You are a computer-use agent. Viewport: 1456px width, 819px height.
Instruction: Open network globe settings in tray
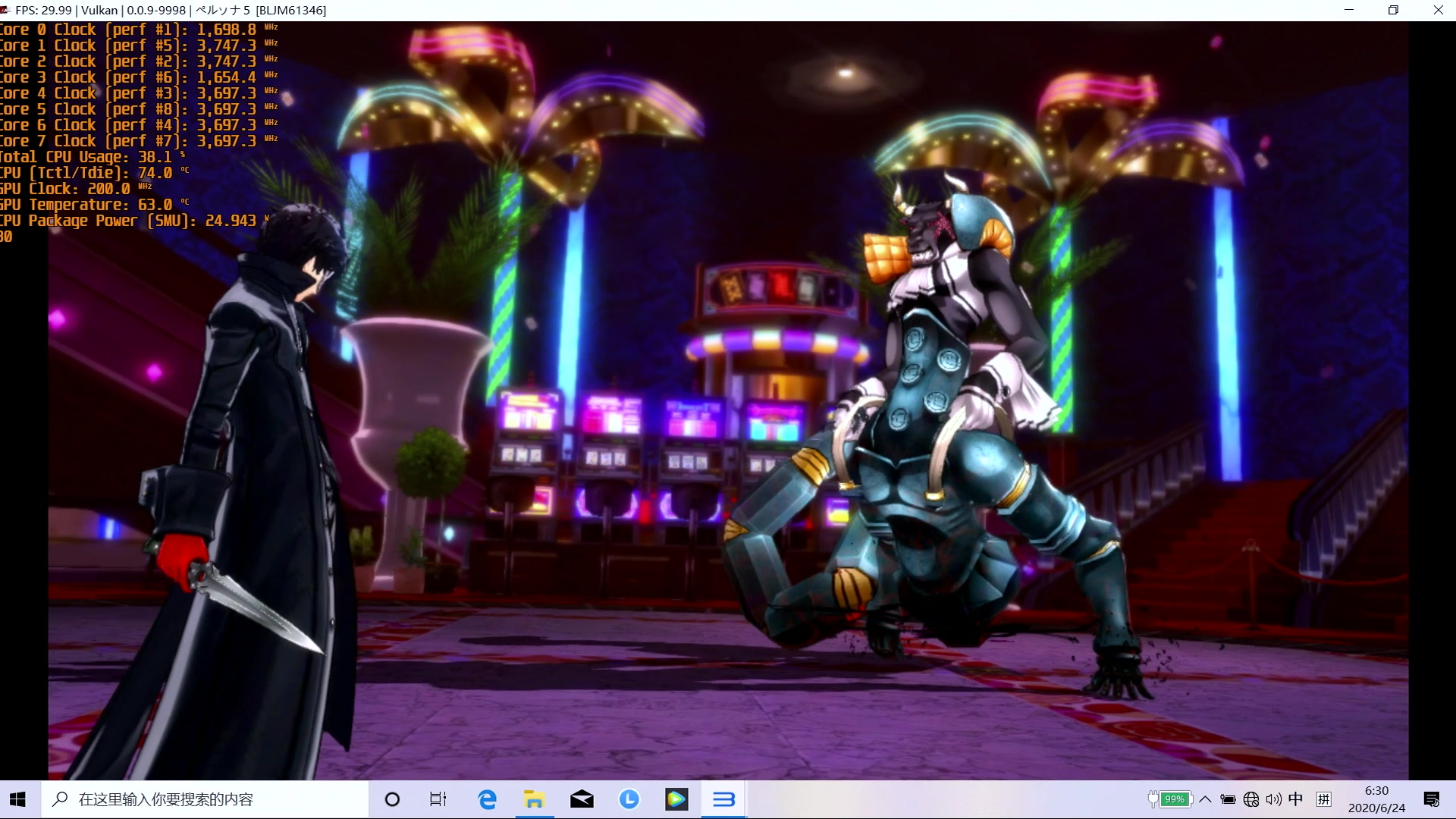tap(1251, 799)
